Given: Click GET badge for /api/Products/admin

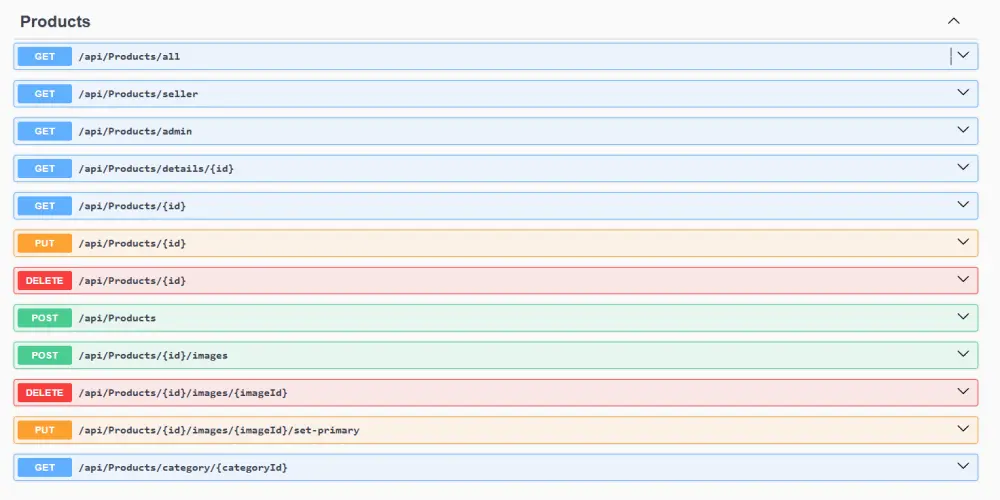Looking at the screenshot, I should click(45, 131).
